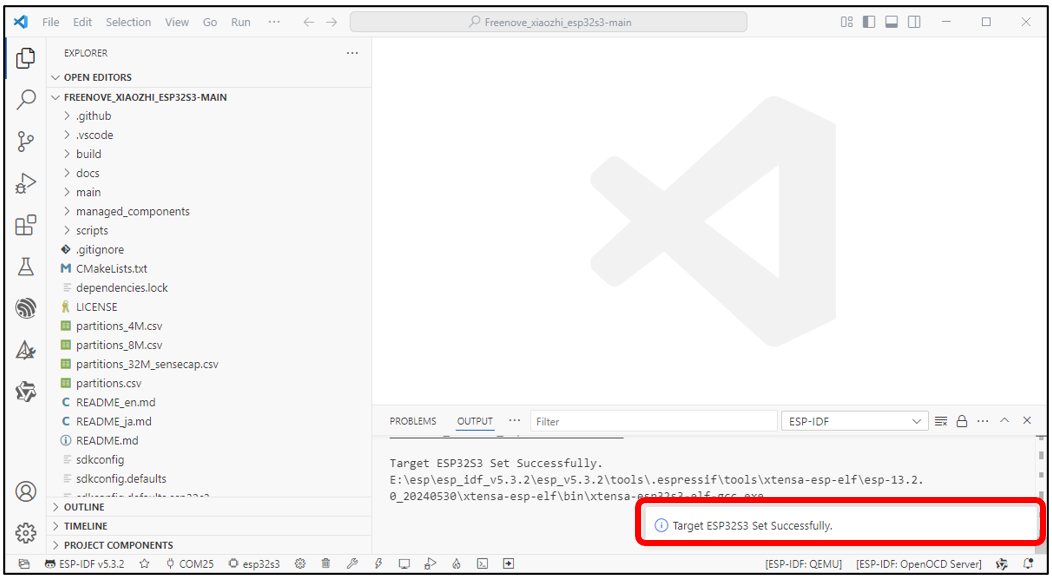1052x580 pixels.
Task: Click the Monitor Device screen icon
Action: click(x=404, y=564)
